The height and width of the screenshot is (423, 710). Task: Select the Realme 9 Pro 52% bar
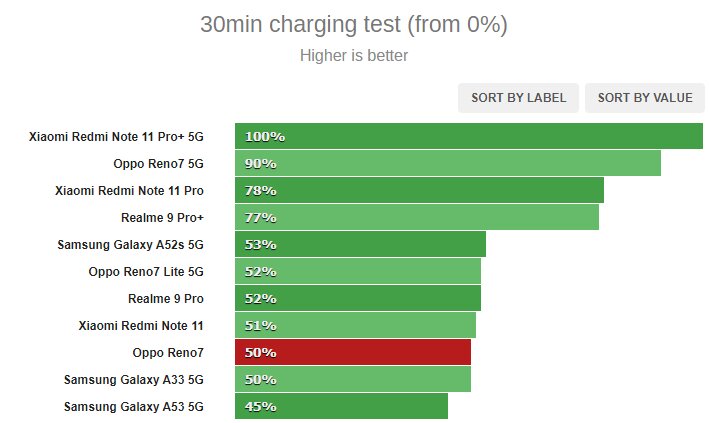tap(358, 298)
